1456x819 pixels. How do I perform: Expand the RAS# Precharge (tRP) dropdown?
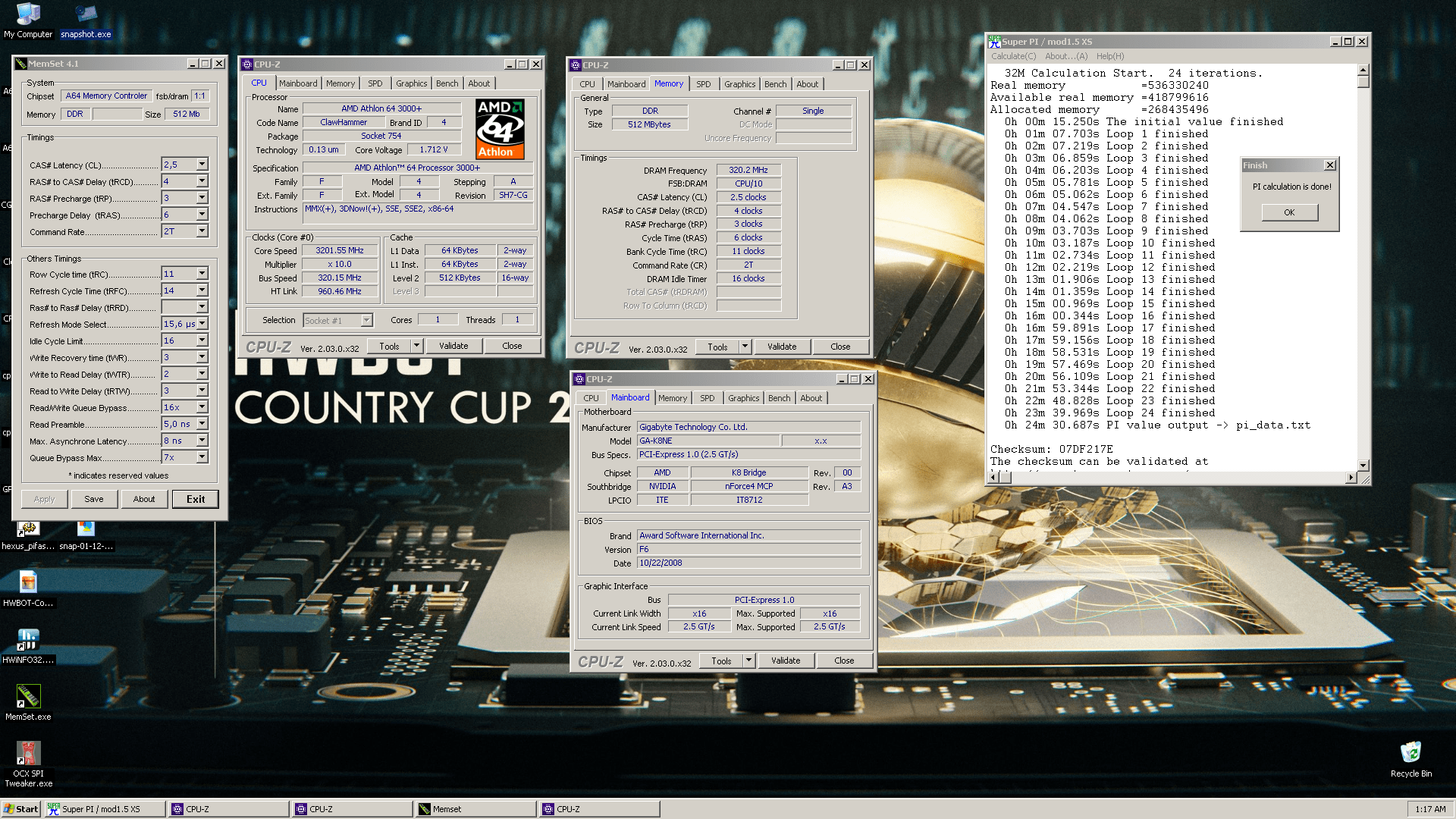(202, 198)
